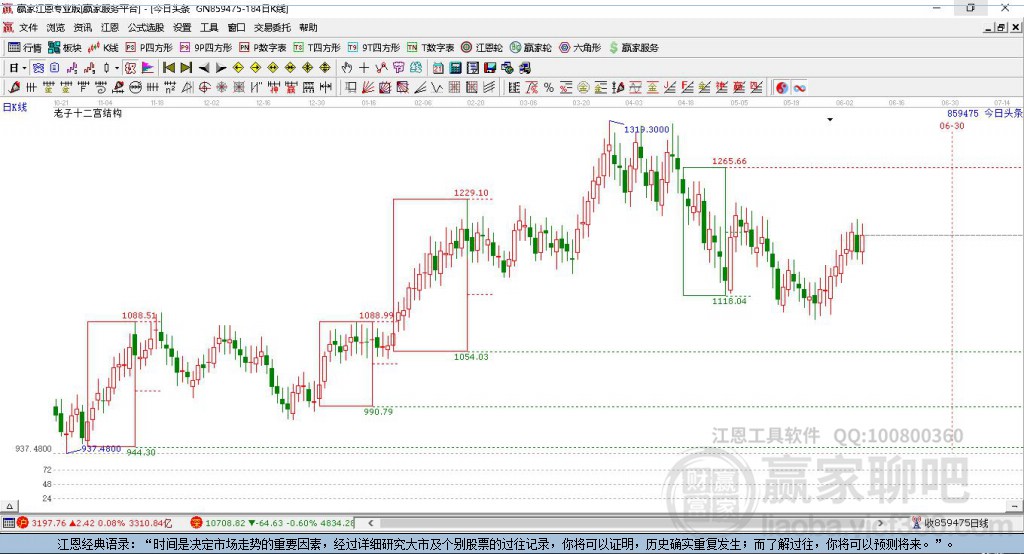Open the 江恩 menu
The width and height of the screenshot is (1024, 554).
pyautogui.click(x=110, y=27)
